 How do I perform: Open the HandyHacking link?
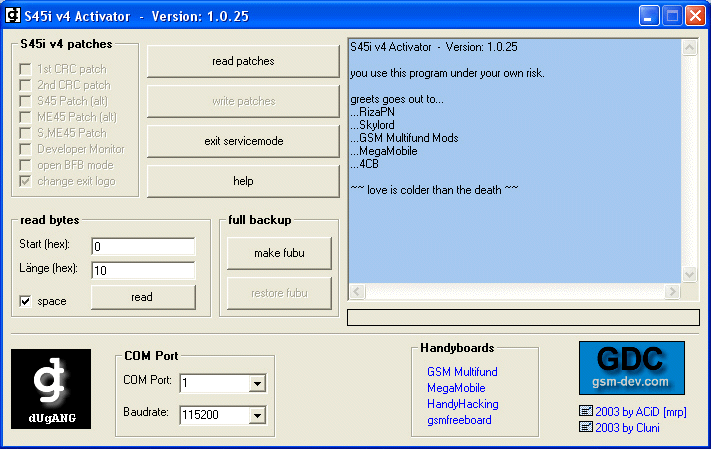pyautogui.click(x=463, y=404)
